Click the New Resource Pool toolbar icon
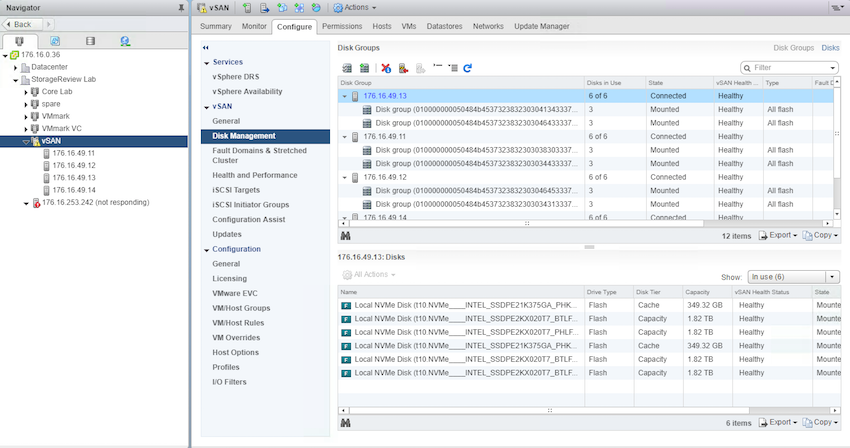The image size is (850, 448). pos(316,8)
